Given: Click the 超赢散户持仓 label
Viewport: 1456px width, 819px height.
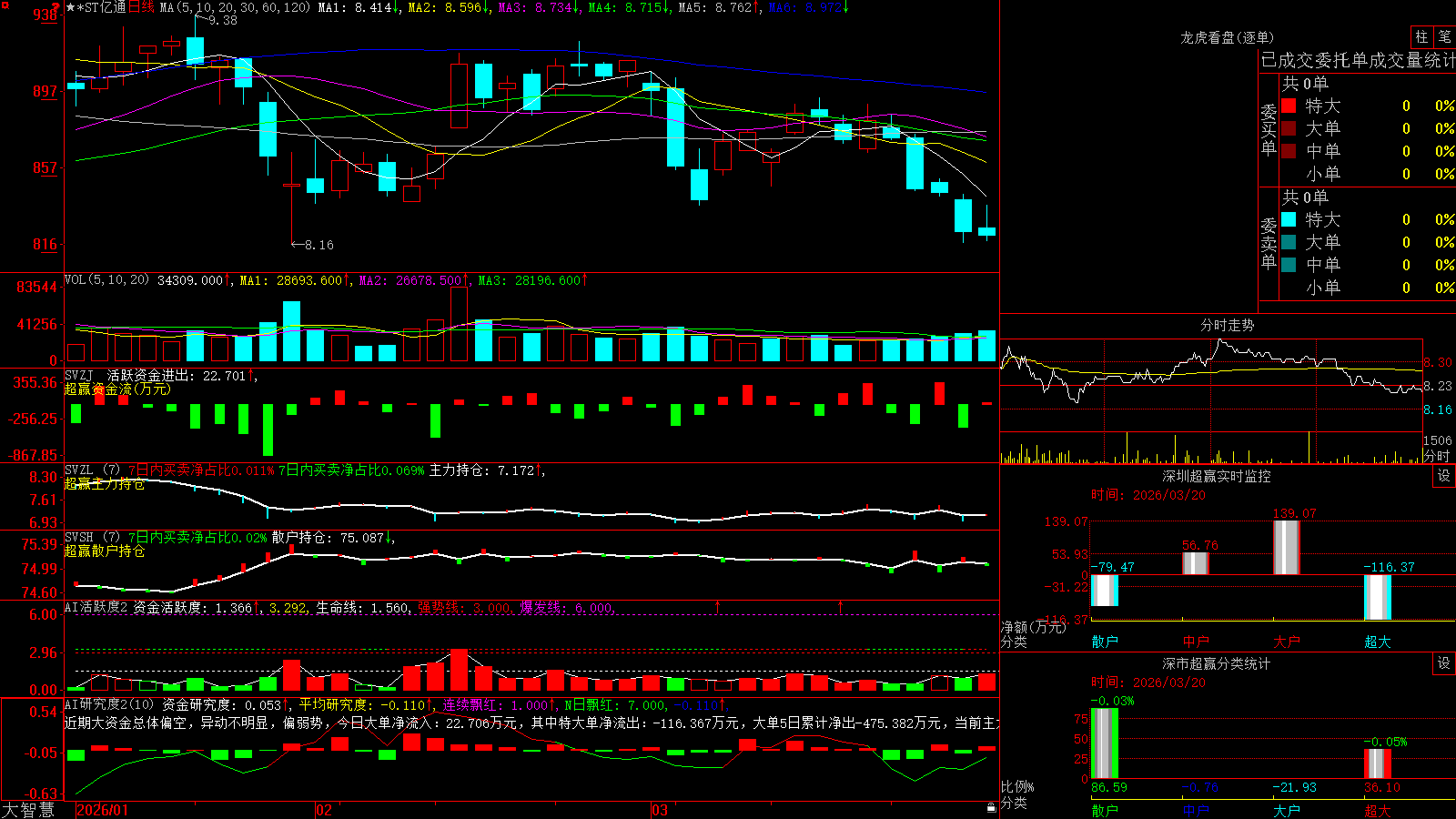Looking at the screenshot, I should pyautogui.click(x=105, y=551).
